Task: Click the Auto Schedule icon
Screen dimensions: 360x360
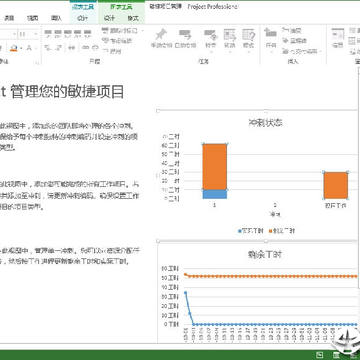Action: (x=185, y=34)
